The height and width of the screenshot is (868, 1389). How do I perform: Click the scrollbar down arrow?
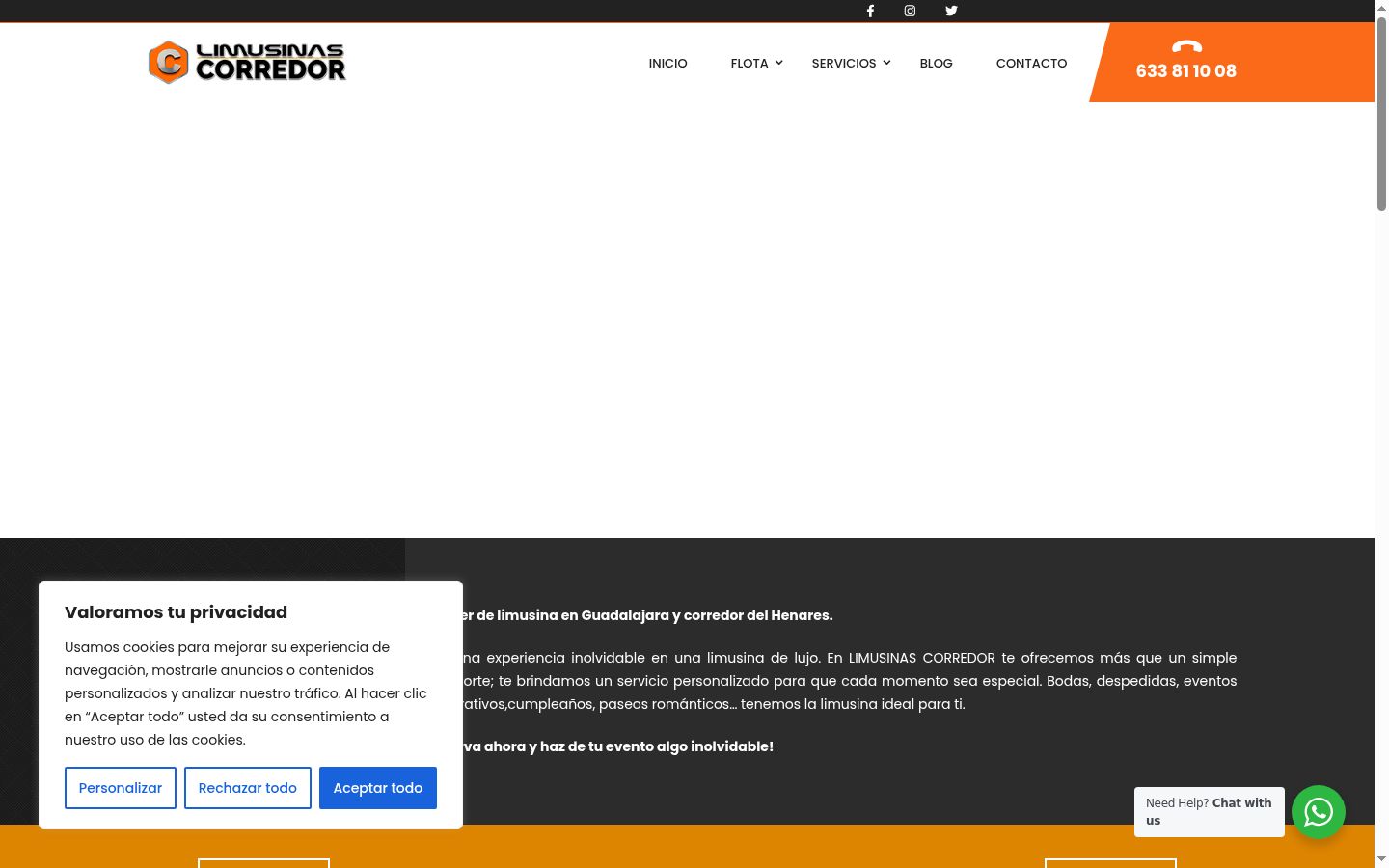point(1381,859)
